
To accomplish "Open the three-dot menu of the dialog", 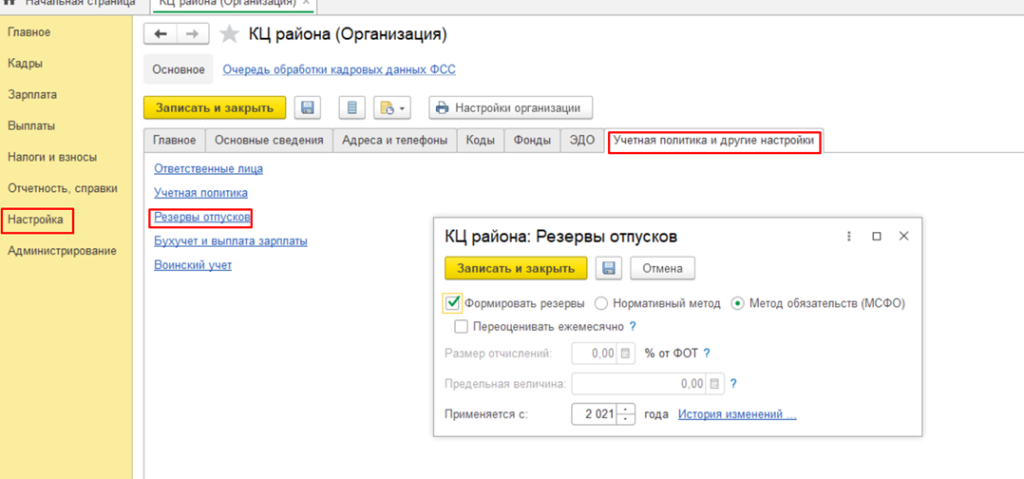I will point(849,237).
